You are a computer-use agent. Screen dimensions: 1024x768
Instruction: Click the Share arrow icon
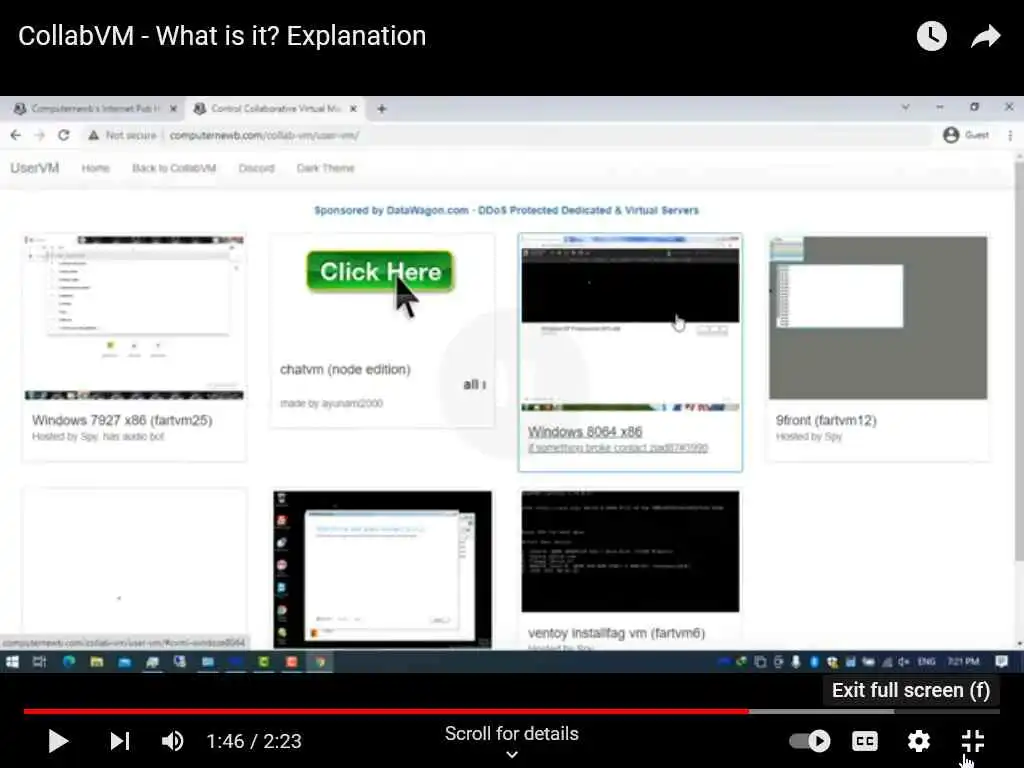[x=985, y=36]
